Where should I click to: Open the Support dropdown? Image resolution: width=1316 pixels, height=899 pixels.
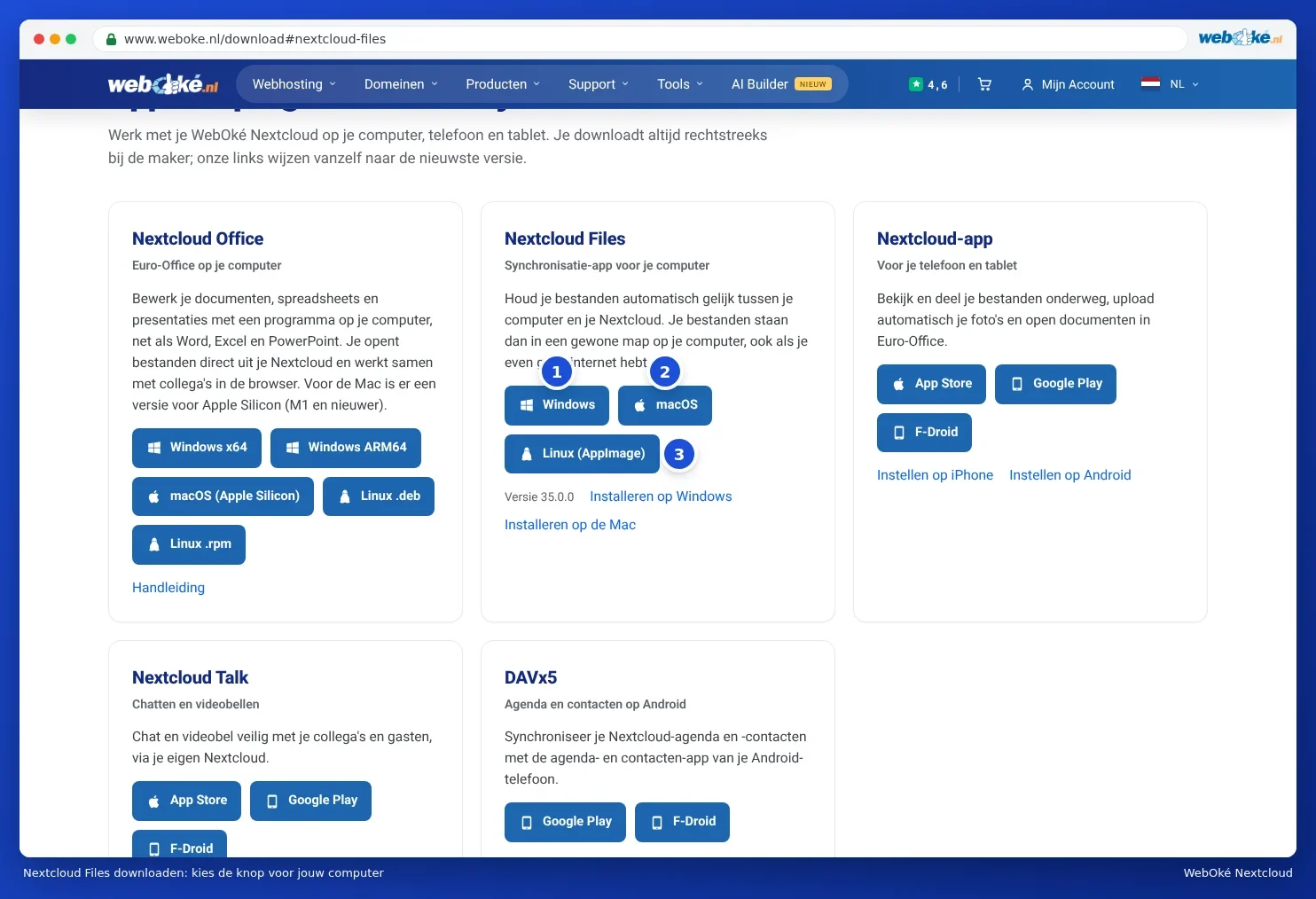coord(599,84)
